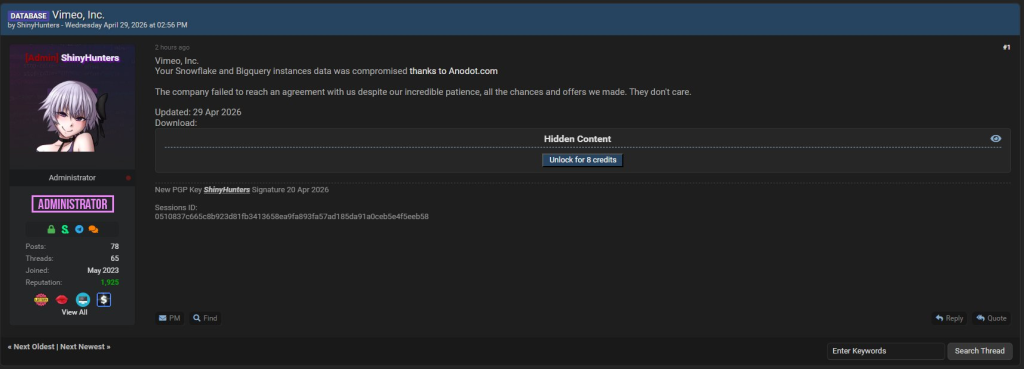The image size is (1024, 369).
Task: Open ShinyHunters profile name in sidebar
Action: point(89,58)
